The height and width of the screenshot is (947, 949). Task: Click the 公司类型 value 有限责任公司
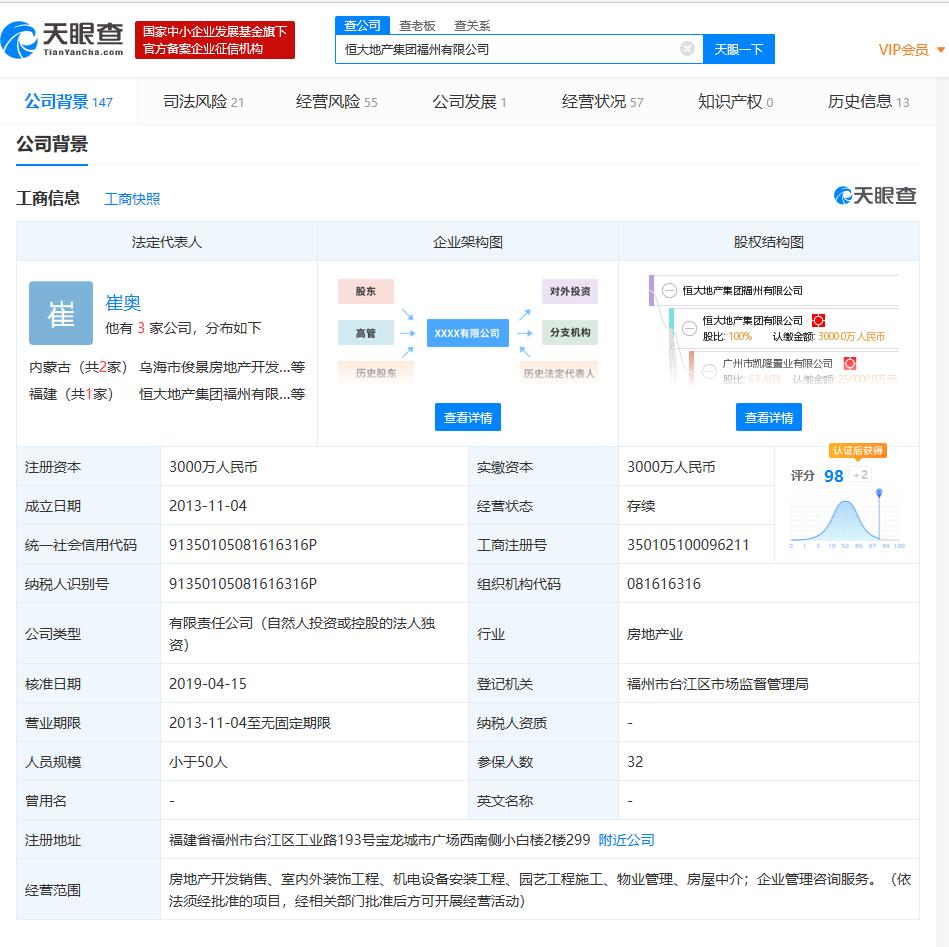[302, 634]
